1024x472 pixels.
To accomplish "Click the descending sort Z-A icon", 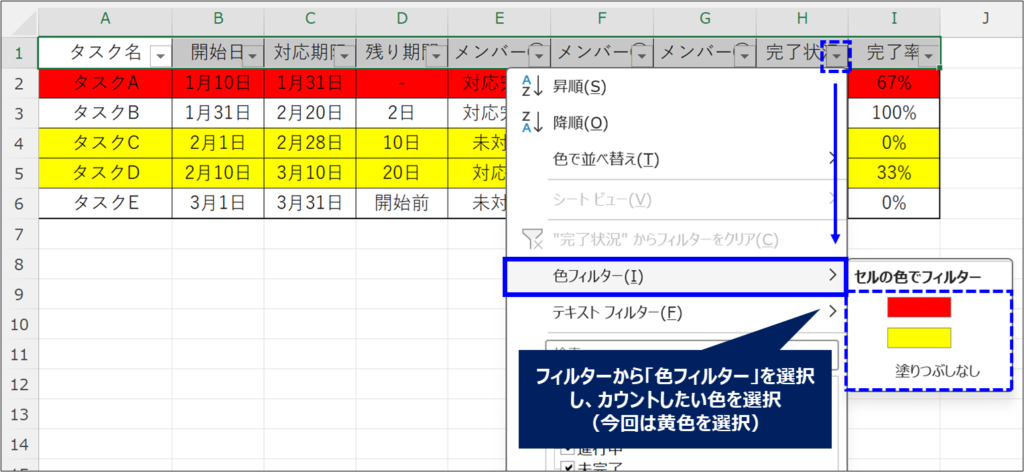I will (532, 124).
